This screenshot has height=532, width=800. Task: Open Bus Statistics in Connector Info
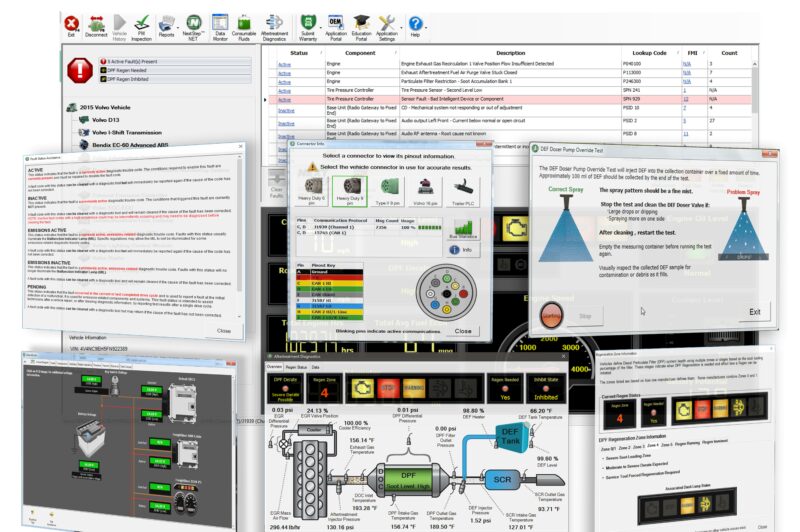tap(462, 229)
